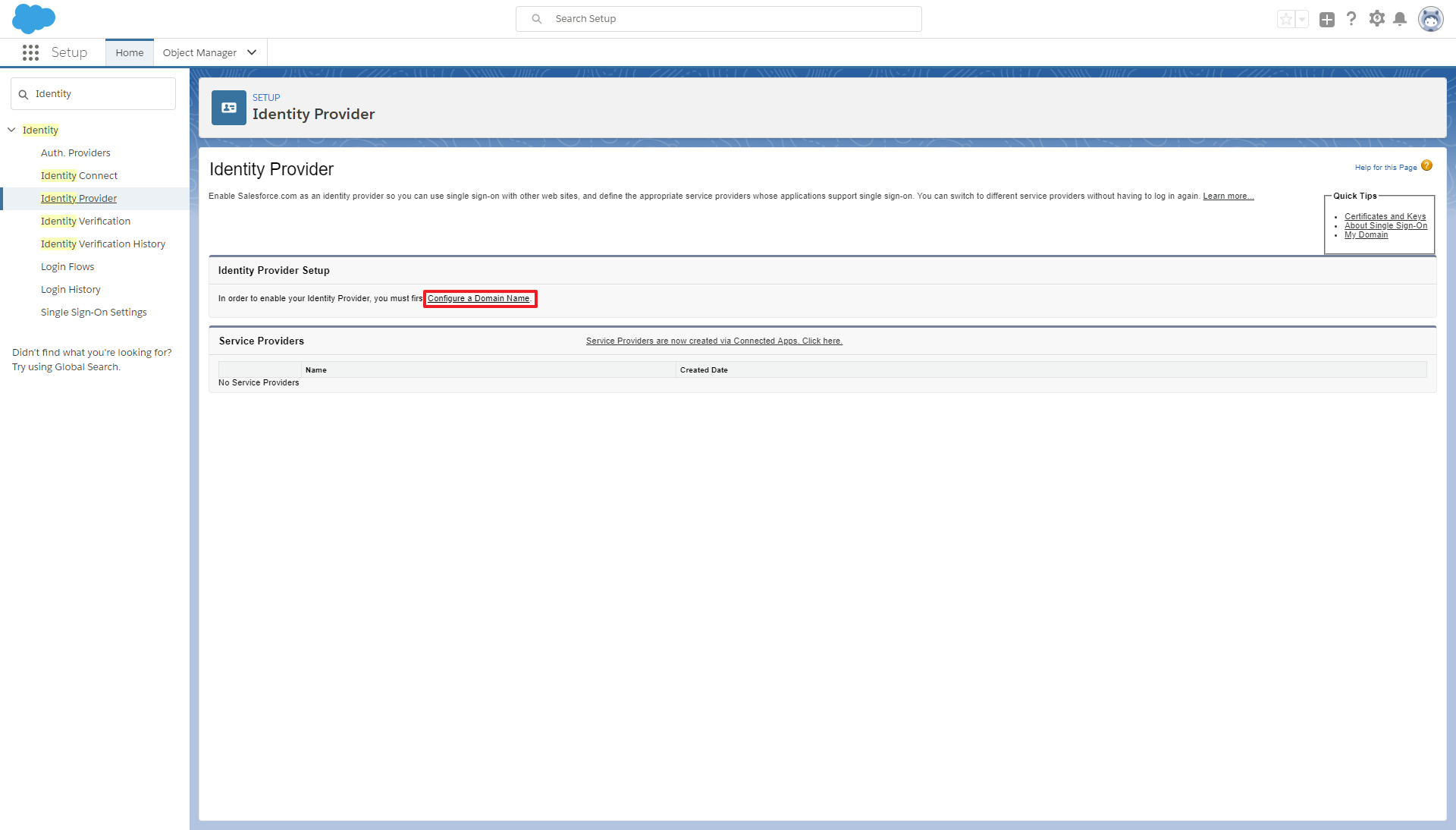Screen dimensions: 1456x830
Task: Click the Quick Find search magnifier icon
Action: [x=24, y=94]
